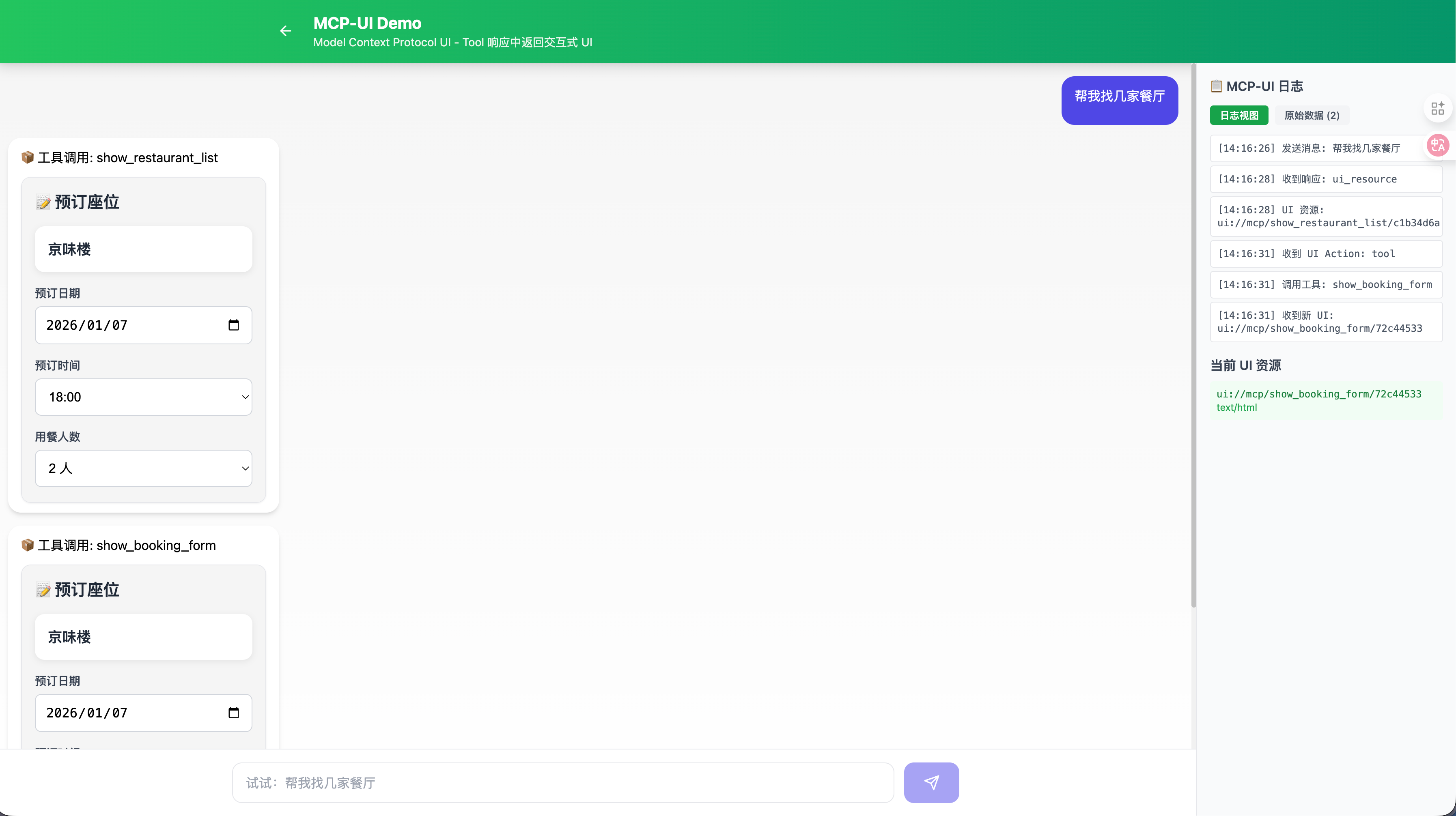1456x816 pixels.
Task: Click log entry 调用工具: show_booking_form
Action: pos(1325,285)
